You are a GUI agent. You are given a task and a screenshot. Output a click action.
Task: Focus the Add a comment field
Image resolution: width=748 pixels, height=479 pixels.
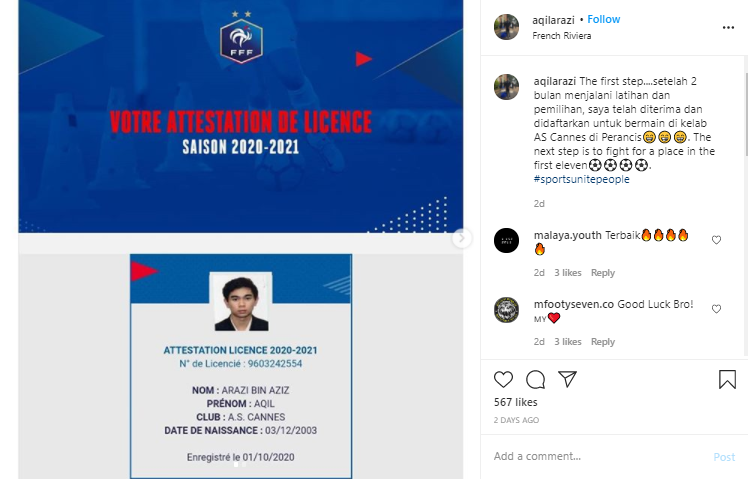(599, 457)
